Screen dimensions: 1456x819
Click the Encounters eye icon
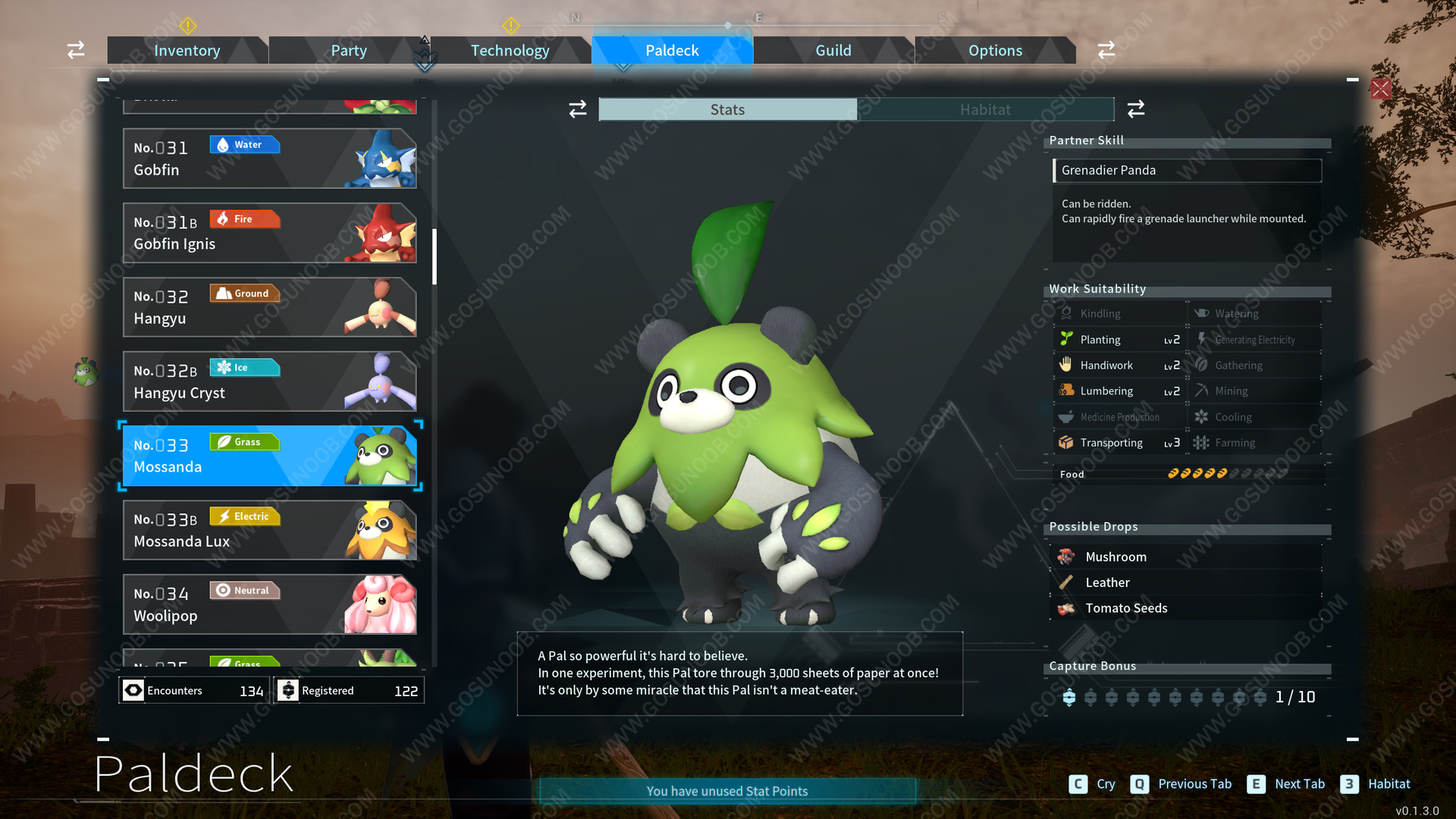coord(133,690)
